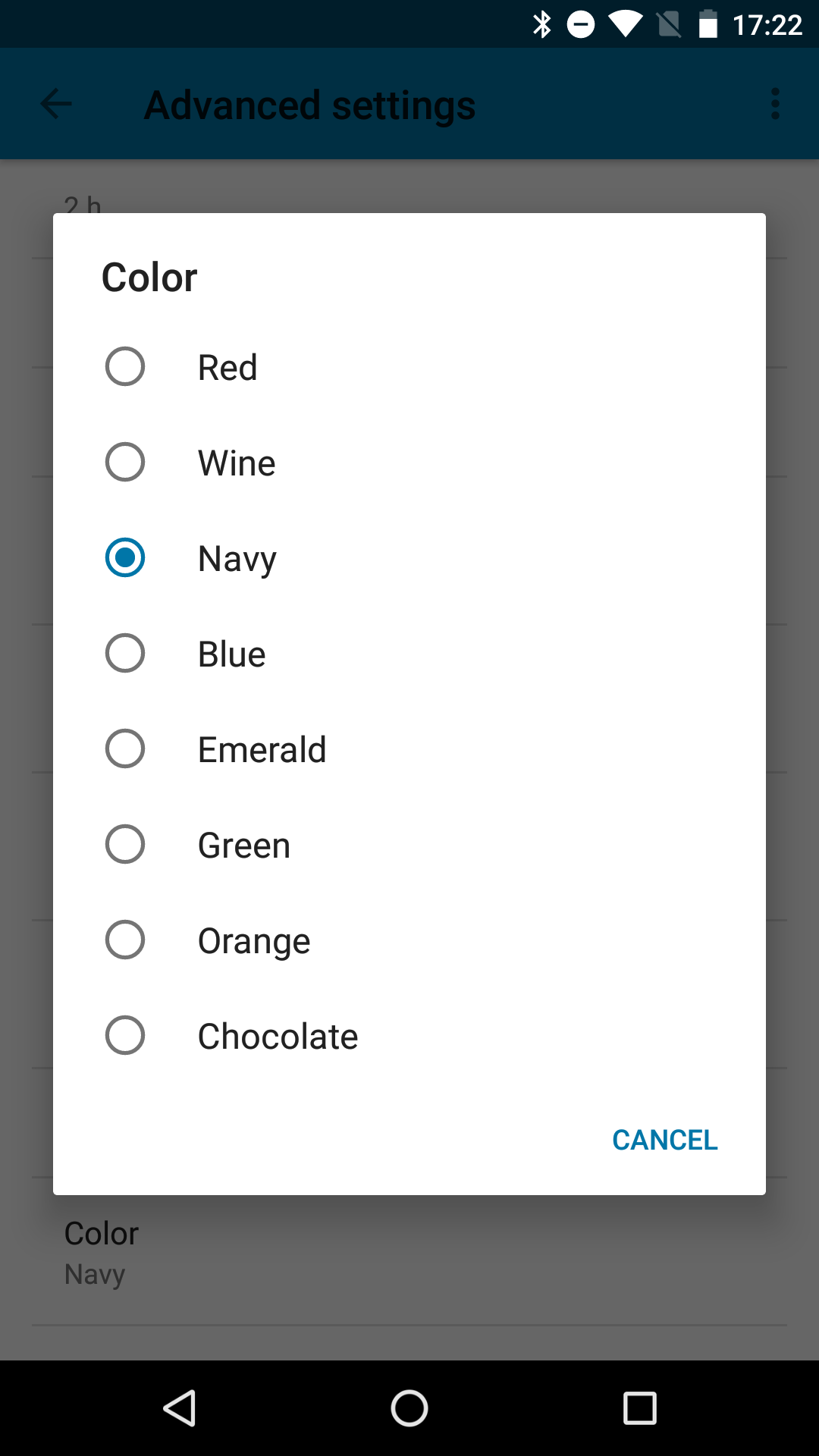Screen dimensions: 819x1456
Task: Tap the Color Navy setting row
Action: [x=409, y=1253]
